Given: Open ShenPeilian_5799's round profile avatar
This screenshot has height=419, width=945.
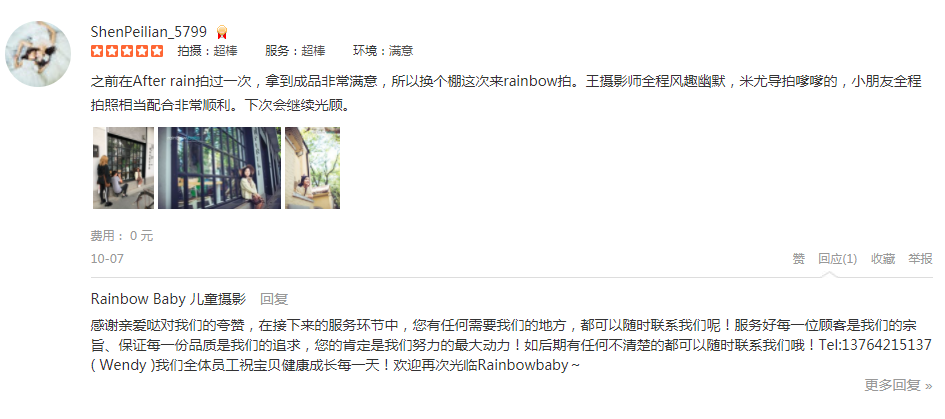Looking at the screenshot, I should click(37, 53).
